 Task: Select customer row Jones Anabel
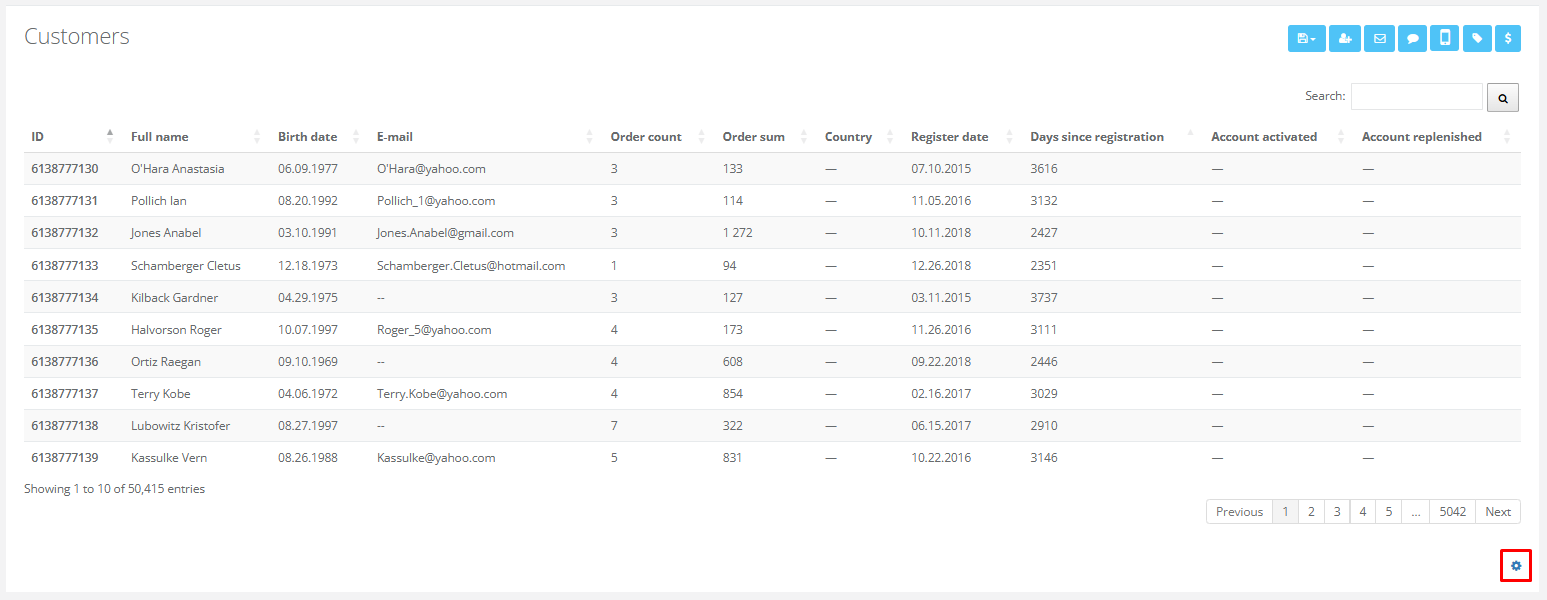tap(166, 233)
